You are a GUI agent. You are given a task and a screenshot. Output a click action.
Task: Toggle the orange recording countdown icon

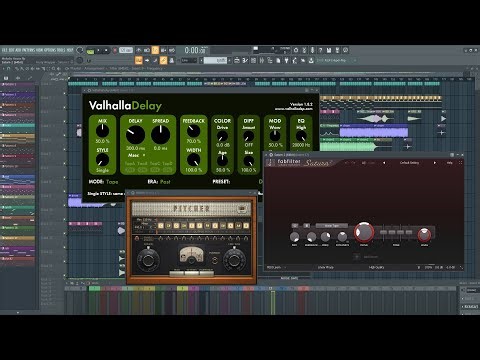point(155,50)
